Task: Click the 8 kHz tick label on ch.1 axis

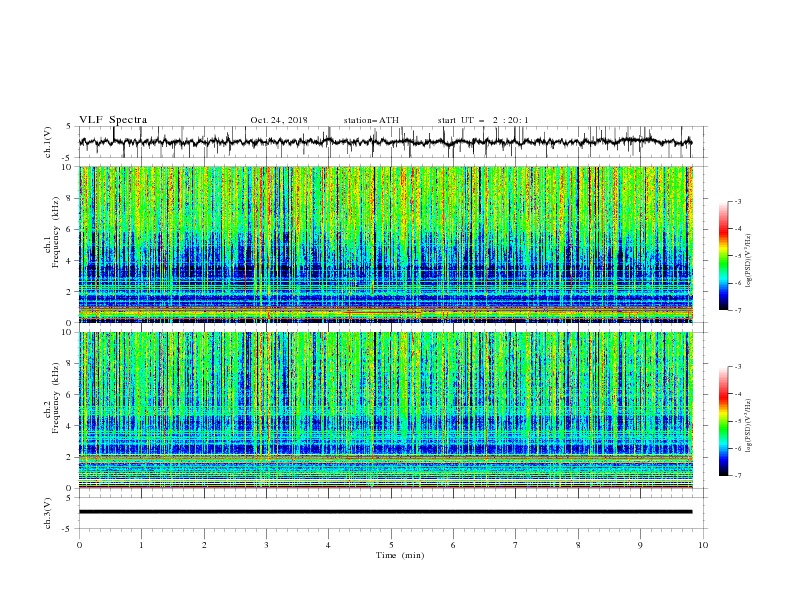Action: point(69,198)
